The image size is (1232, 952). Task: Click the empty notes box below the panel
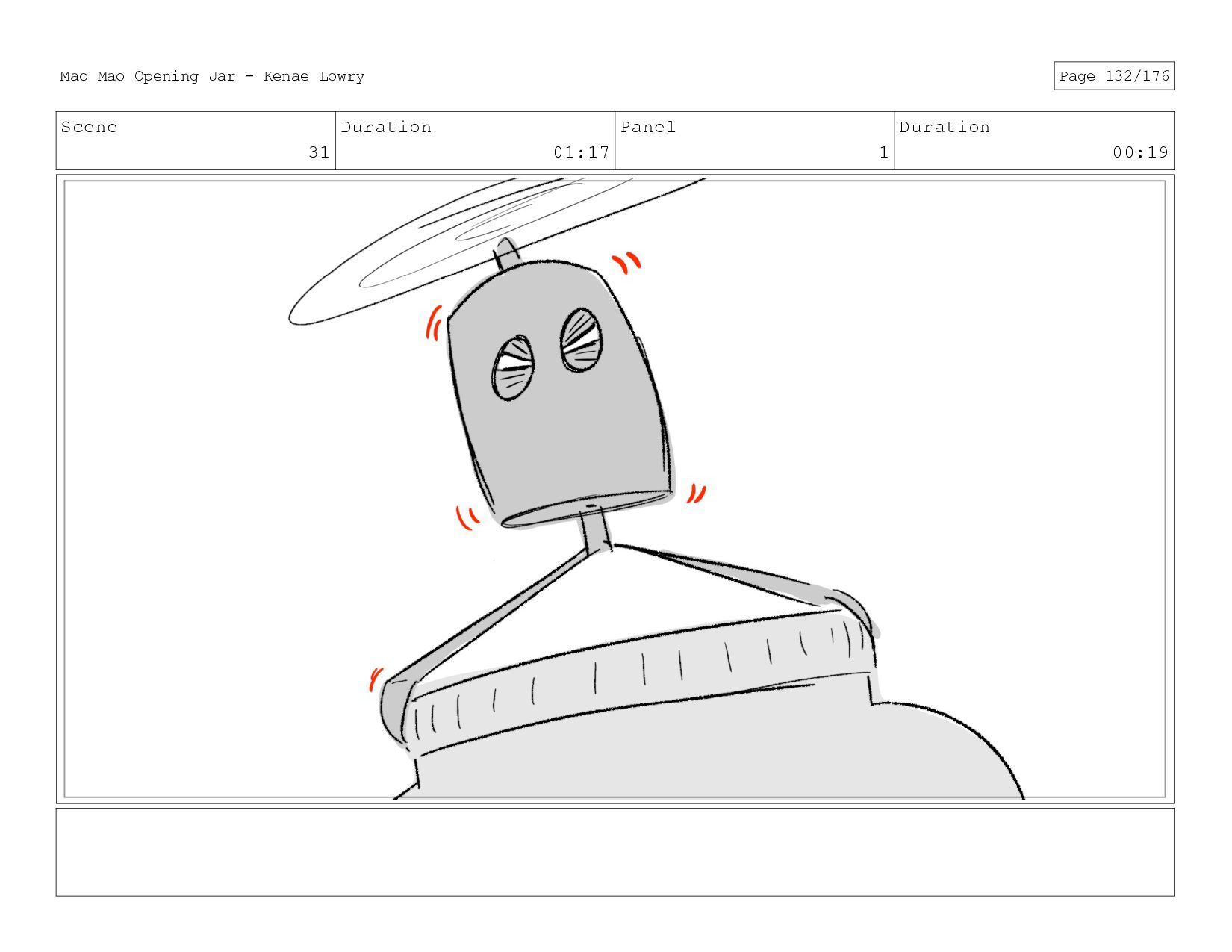(x=615, y=852)
